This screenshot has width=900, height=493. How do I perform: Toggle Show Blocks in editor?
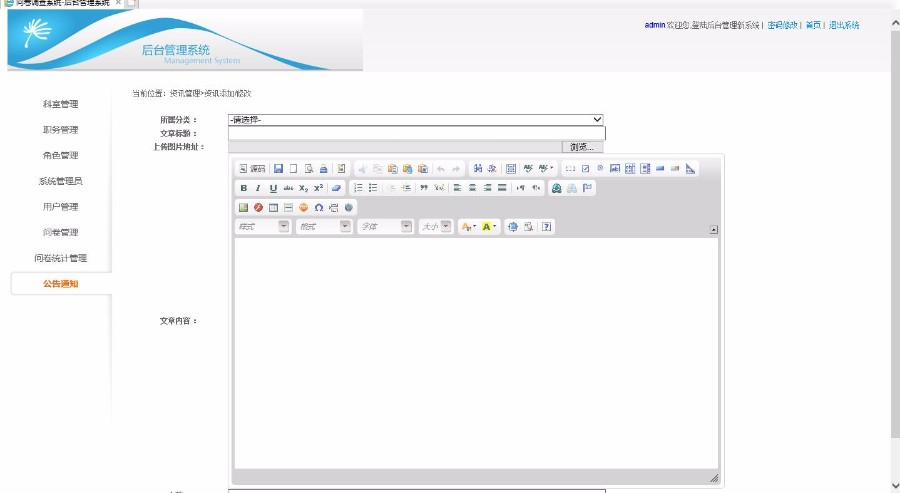point(528,227)
